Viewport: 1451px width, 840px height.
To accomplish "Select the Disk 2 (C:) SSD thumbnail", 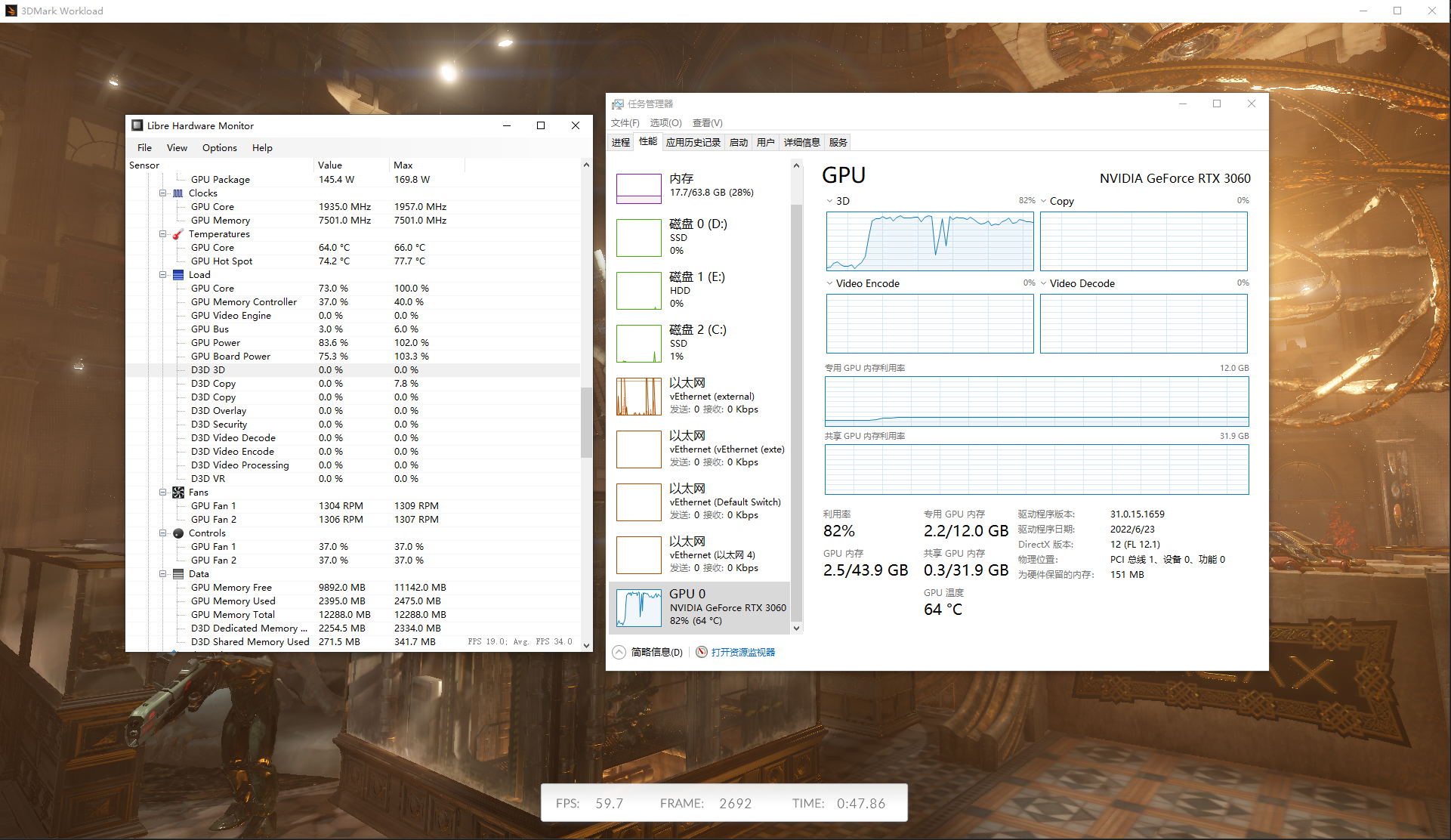I will click(x=639, y=344).
